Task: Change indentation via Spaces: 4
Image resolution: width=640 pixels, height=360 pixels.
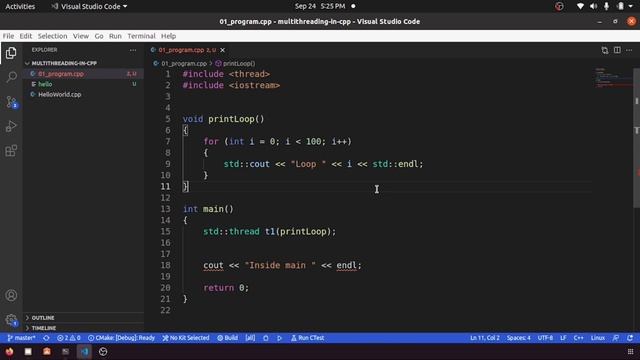Action: pos(519,338)
